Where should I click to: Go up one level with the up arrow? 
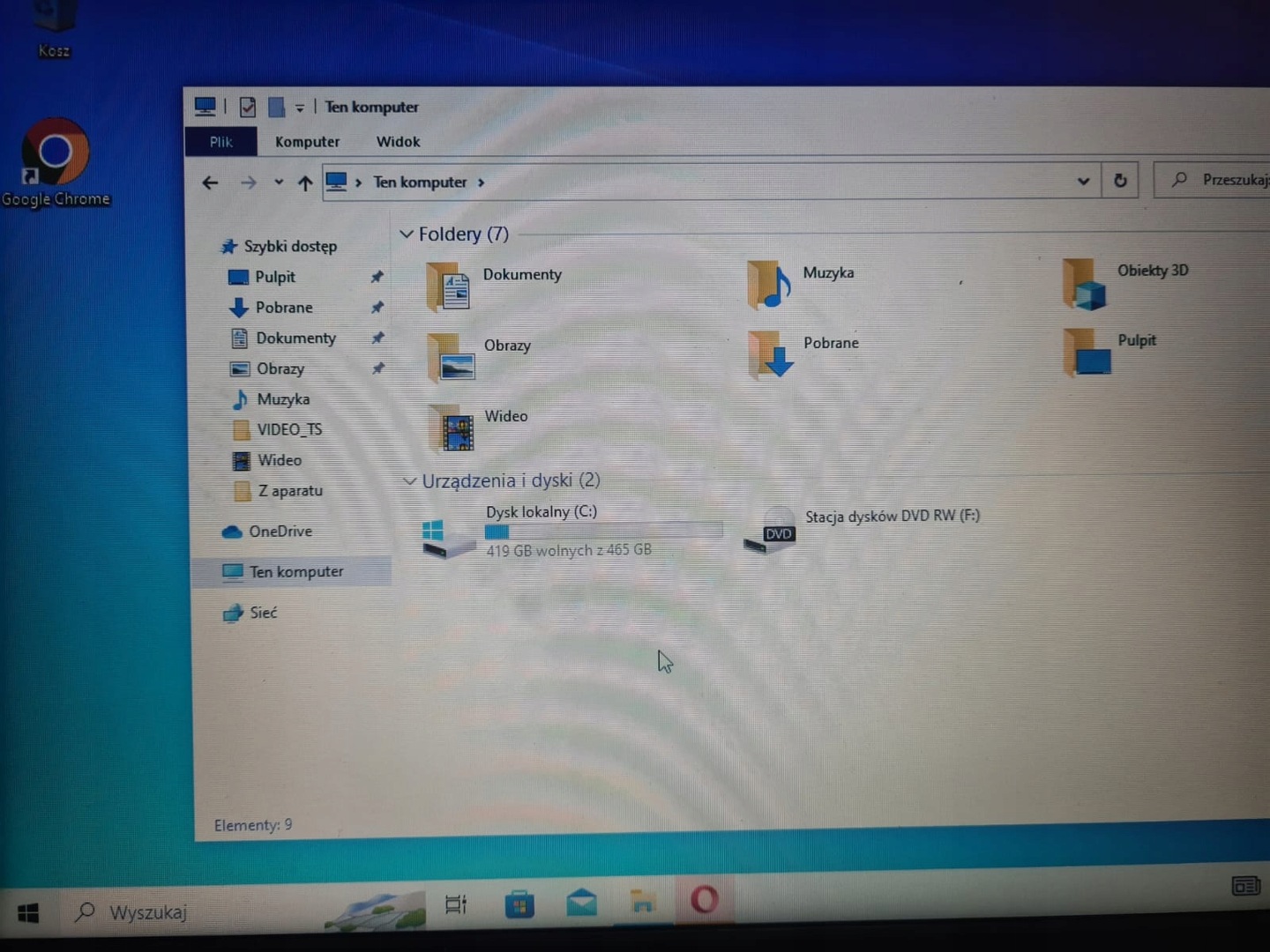coord(305,183)
